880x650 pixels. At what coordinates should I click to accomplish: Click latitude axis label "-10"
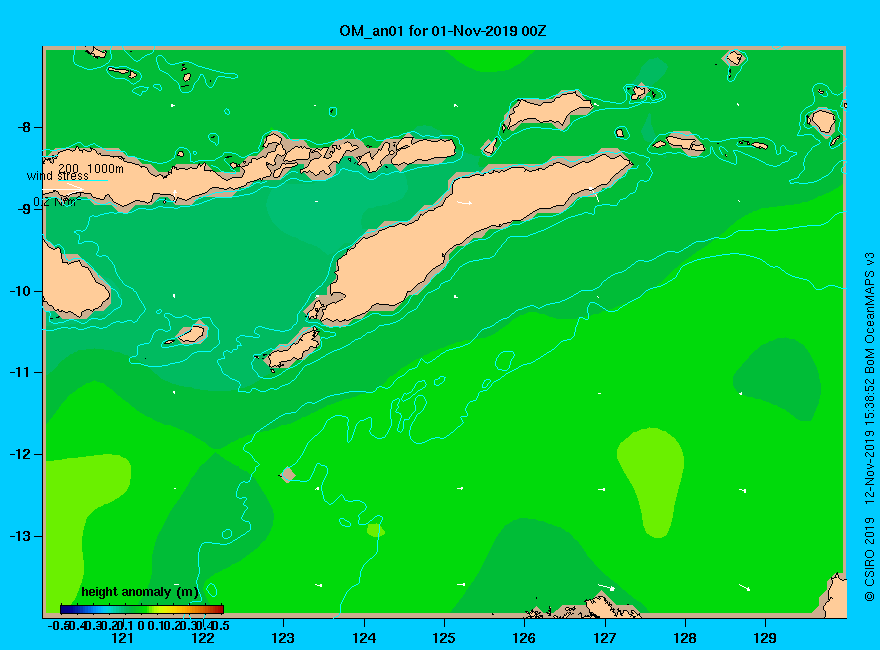(20, 291)
